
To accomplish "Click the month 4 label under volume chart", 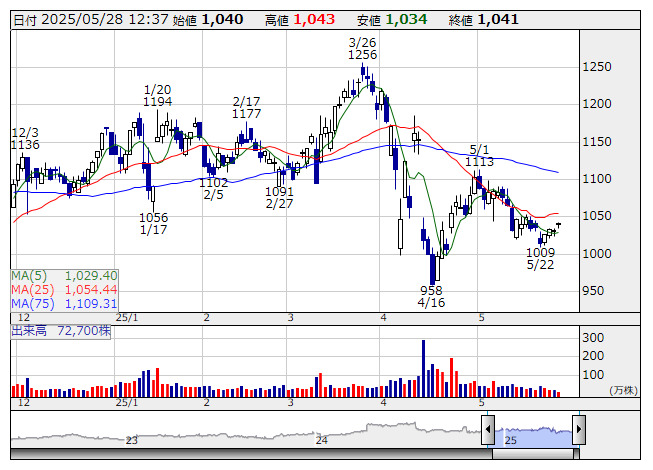I will coord(384,403).
